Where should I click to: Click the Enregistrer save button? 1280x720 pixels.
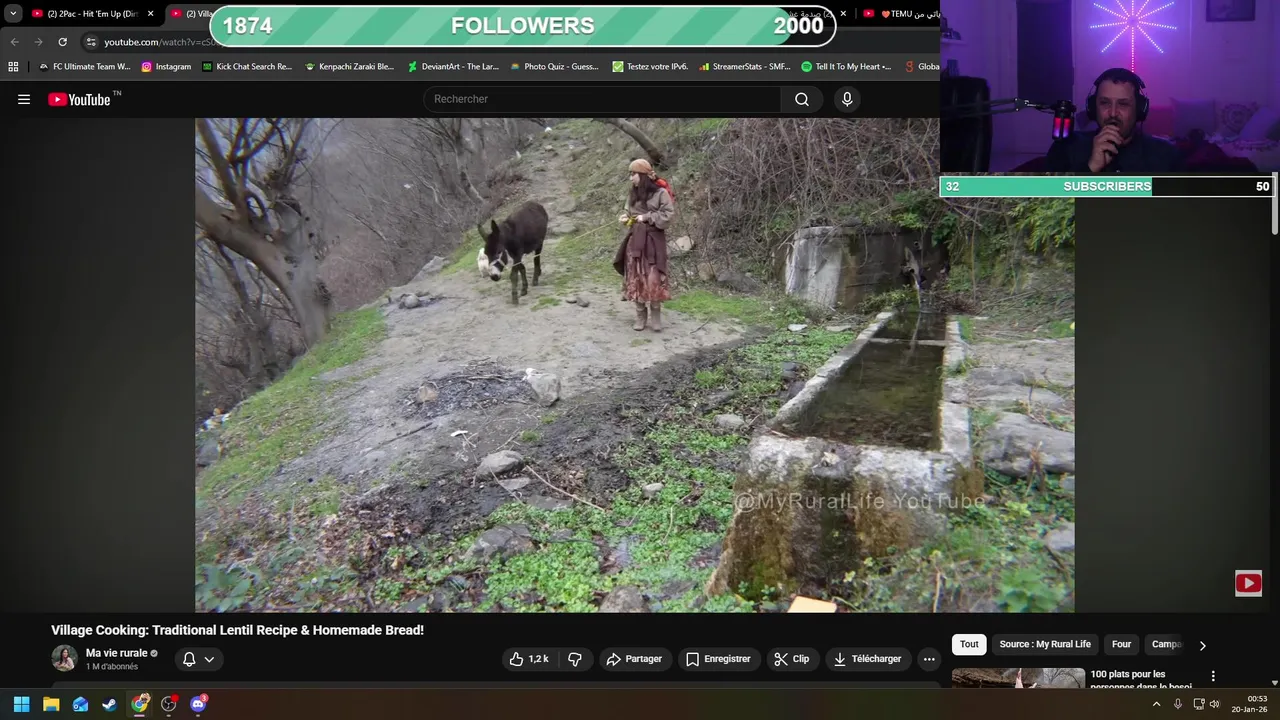point(718,659)
